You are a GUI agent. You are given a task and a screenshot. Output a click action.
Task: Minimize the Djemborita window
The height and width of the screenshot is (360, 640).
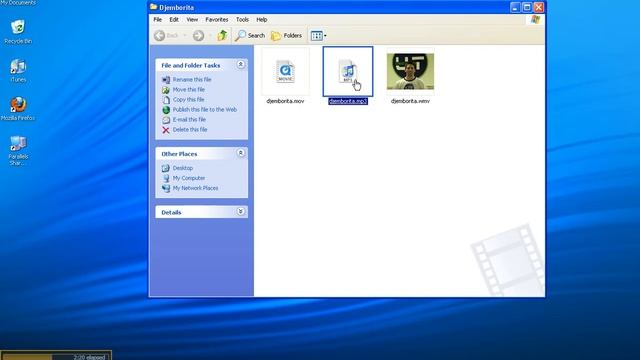[x=515, y=7]
